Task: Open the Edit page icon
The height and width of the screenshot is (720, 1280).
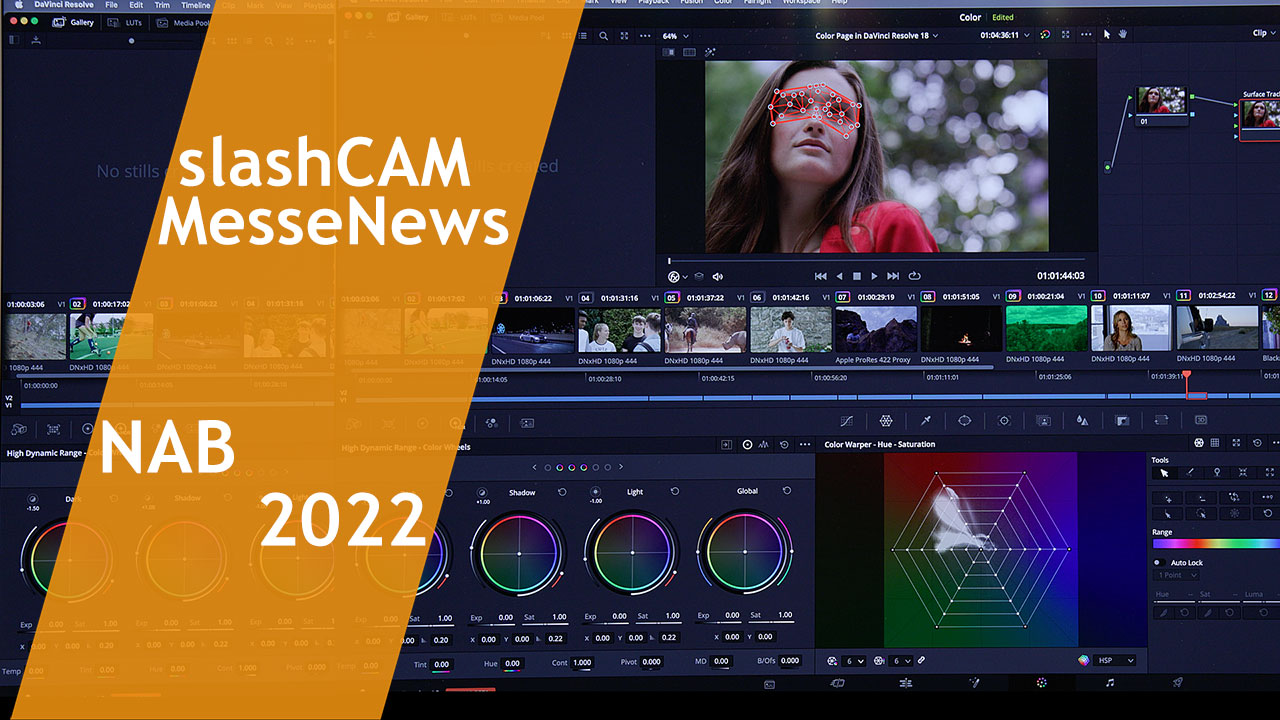Action: point(905,683)
